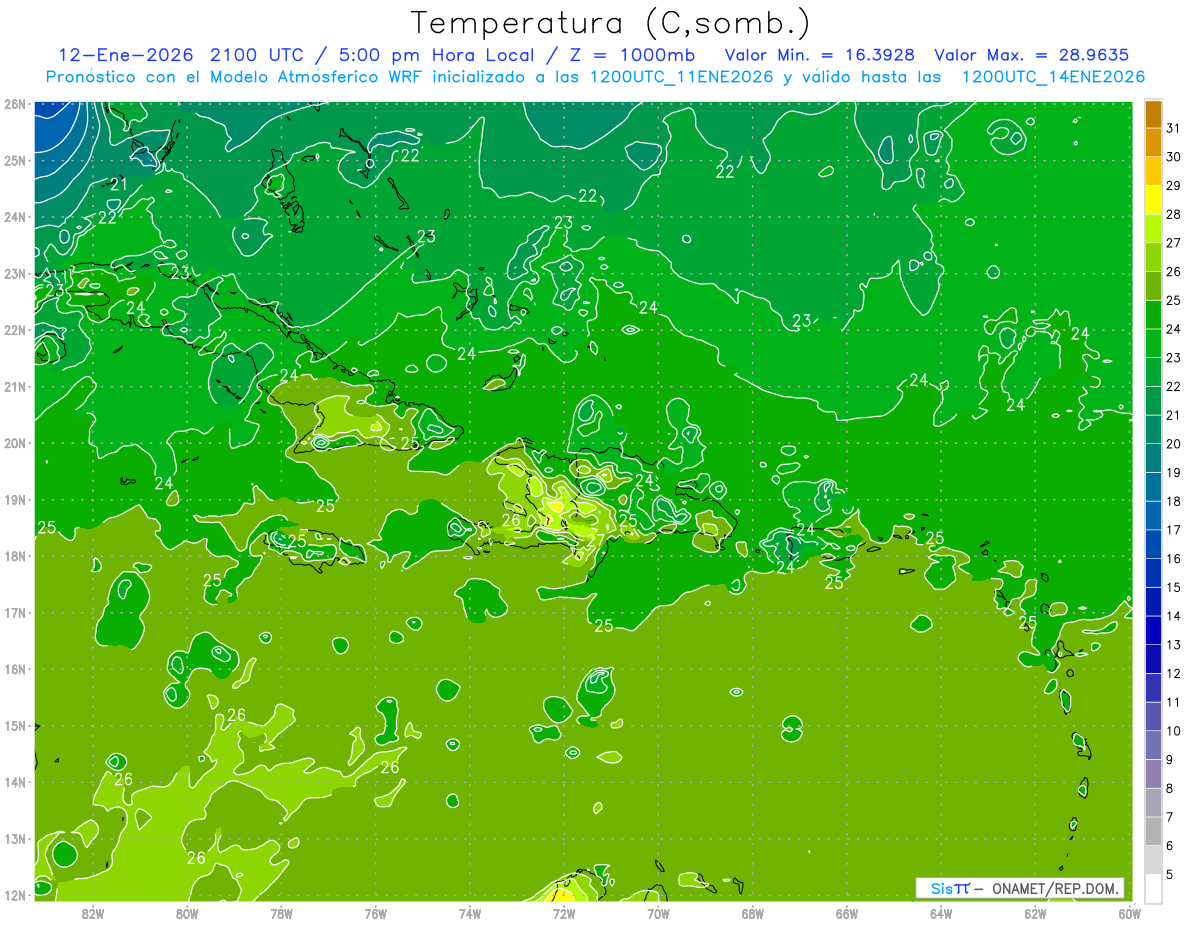Click the legend scale value '5'
Viewport: 1200px width, 927px height.
(x=1170, y=875)
